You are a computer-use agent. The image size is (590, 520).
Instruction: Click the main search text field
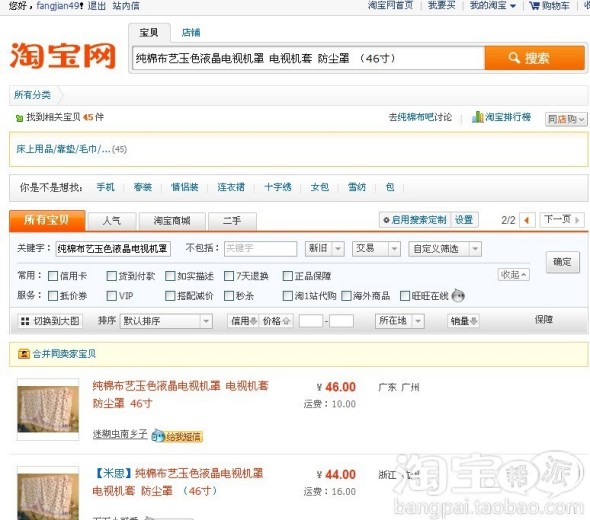308,58
